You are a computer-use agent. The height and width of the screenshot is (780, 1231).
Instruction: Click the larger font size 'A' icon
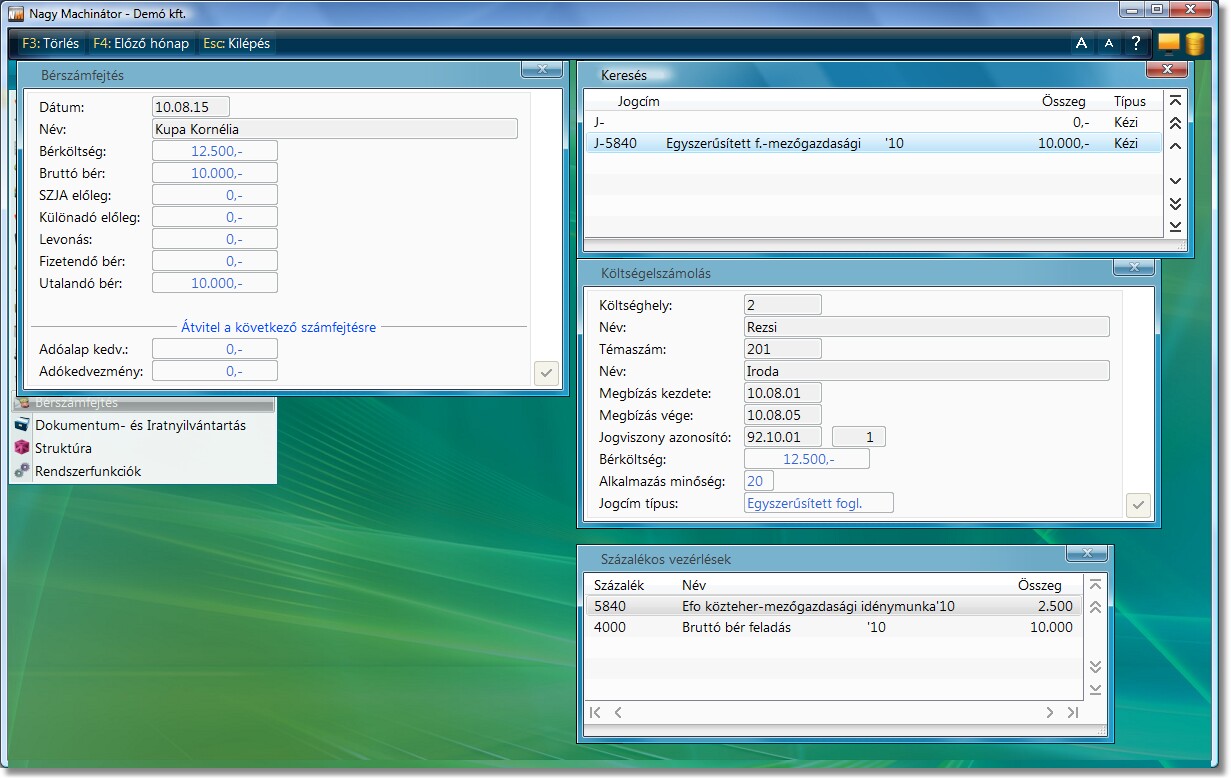(x=1081, y=44)
